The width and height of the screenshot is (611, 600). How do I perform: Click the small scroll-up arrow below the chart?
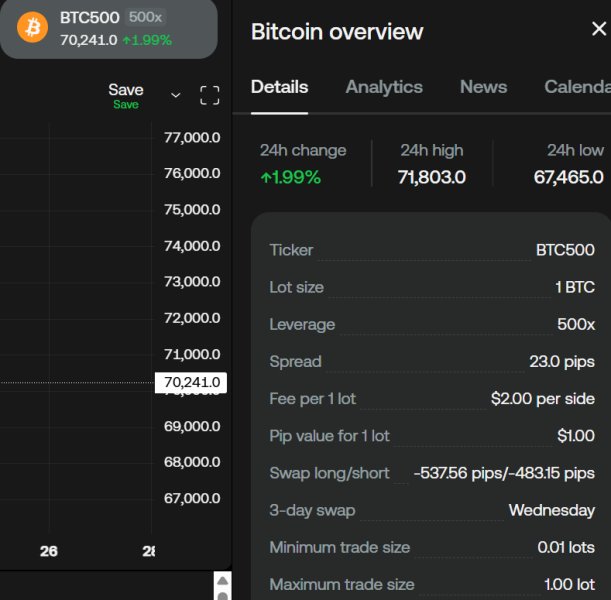pos(223,581)
